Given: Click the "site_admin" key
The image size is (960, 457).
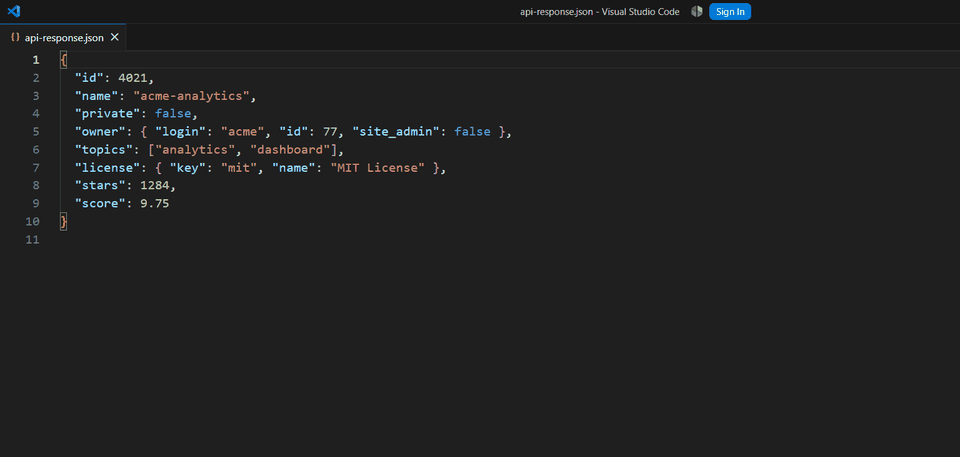Looking at the screenshot, I should (395, 132).
